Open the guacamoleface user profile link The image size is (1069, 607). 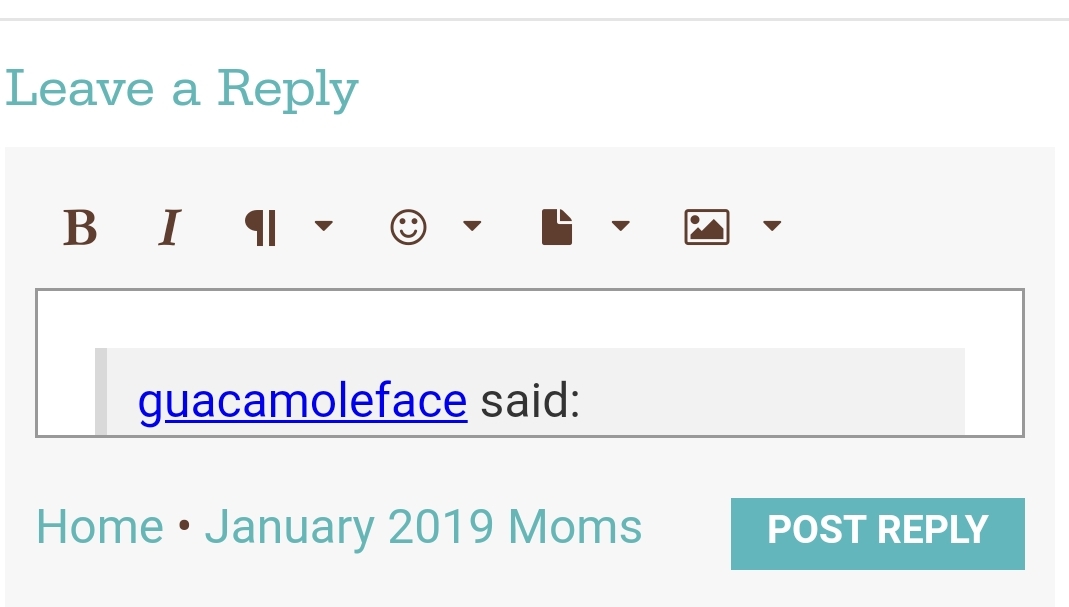(302, 400)
